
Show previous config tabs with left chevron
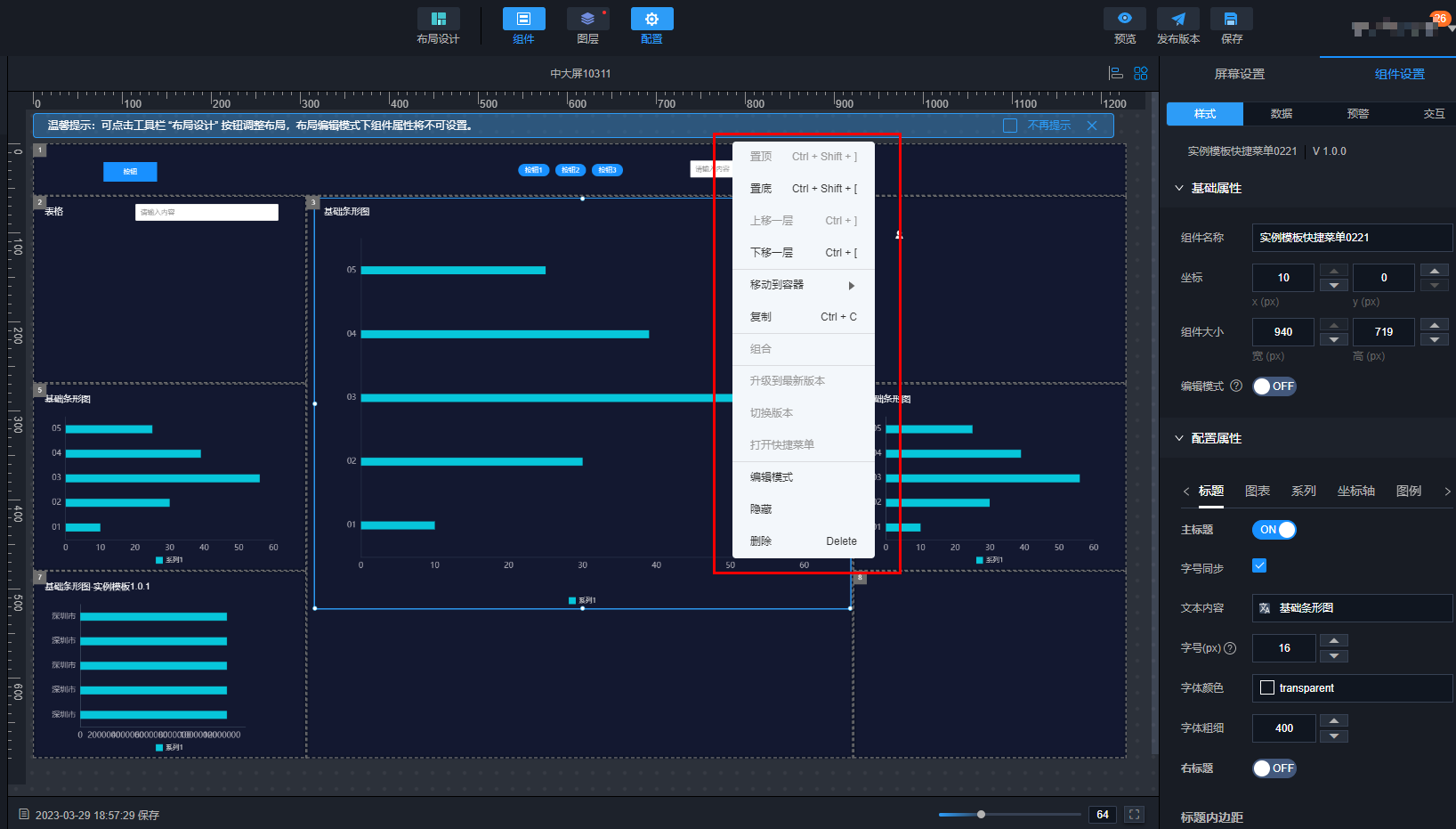click(1186, 492)
